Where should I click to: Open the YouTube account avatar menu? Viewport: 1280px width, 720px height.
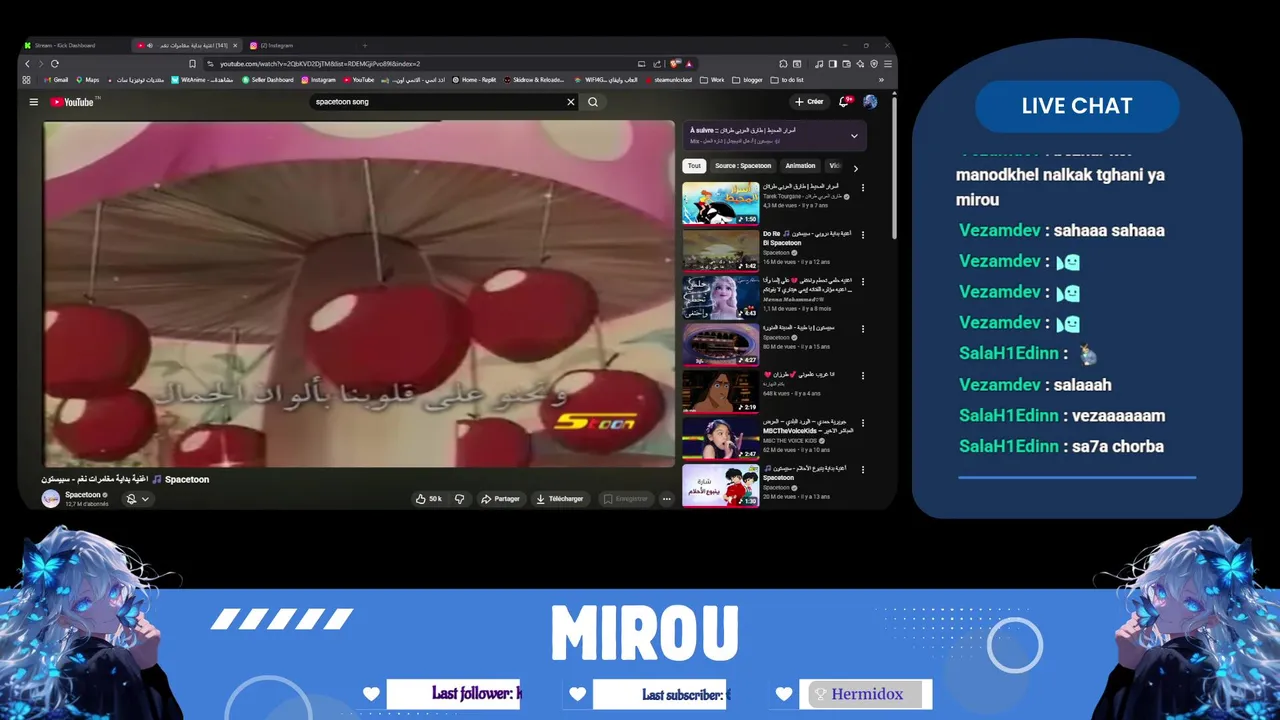[x=870, y=102]
